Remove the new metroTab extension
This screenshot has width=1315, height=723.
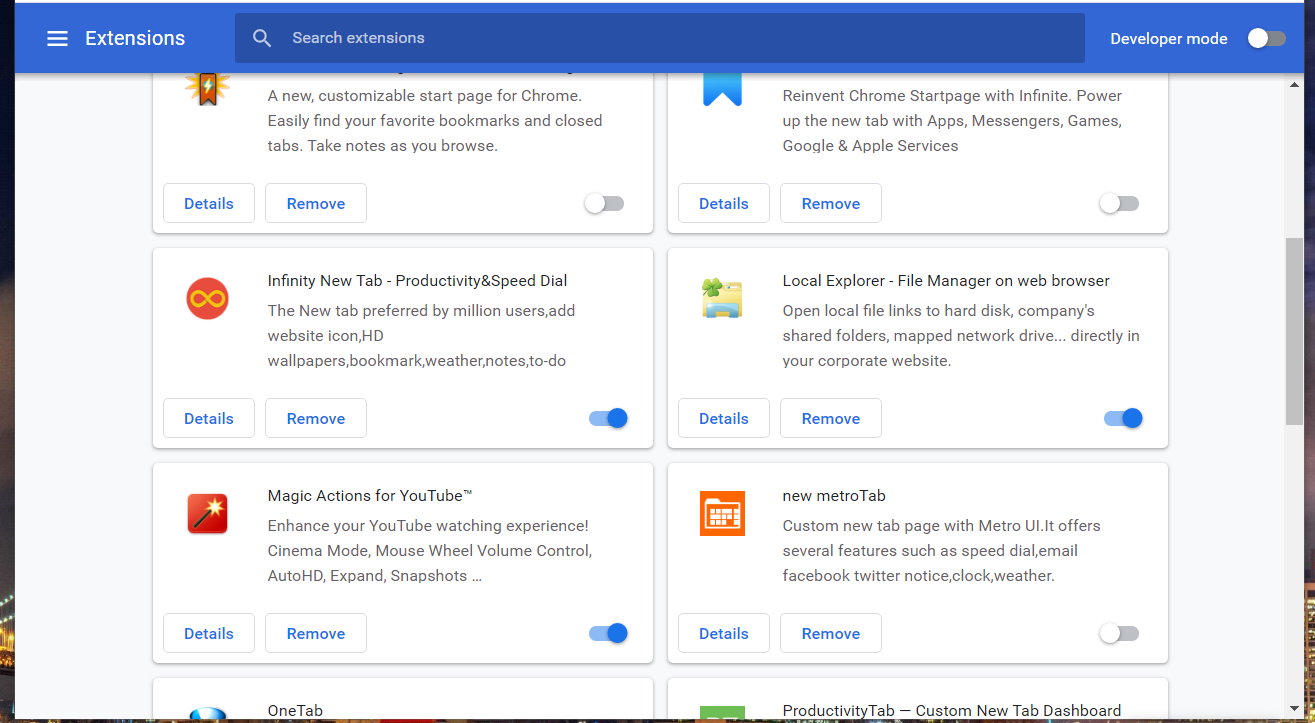tap(831, 633)
